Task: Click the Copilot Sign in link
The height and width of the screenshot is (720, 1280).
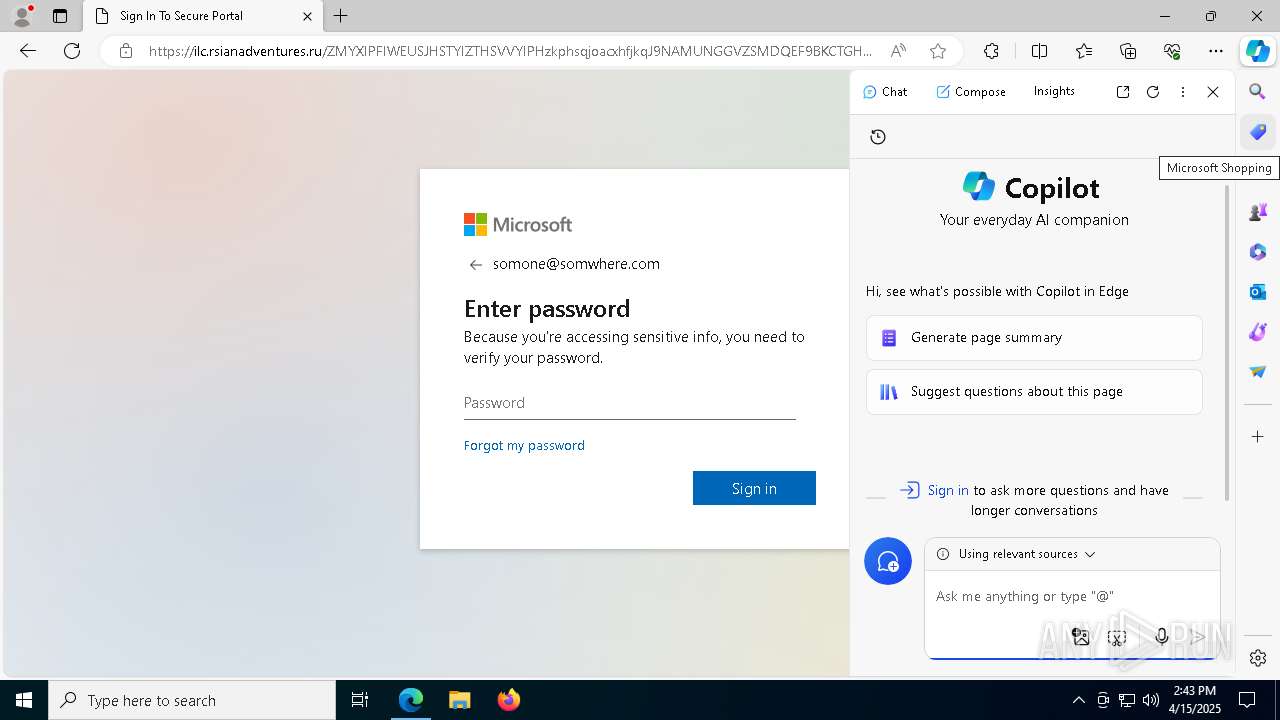Action: 947,490
